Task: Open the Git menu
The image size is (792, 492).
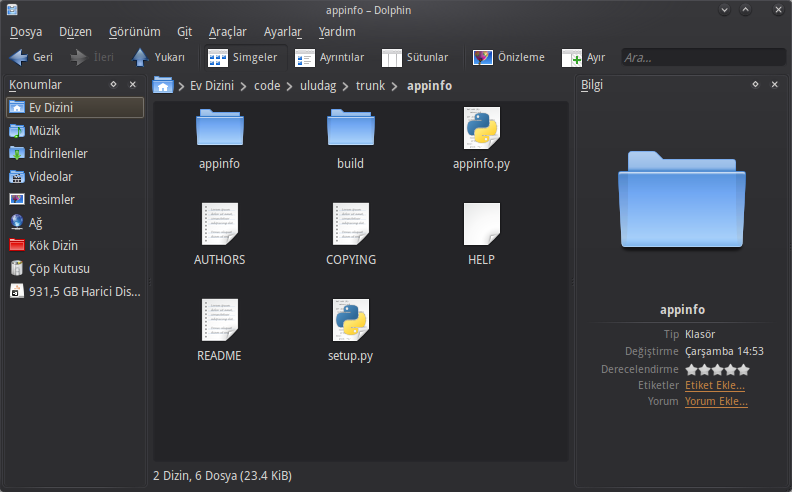Action: coord(184,32)
